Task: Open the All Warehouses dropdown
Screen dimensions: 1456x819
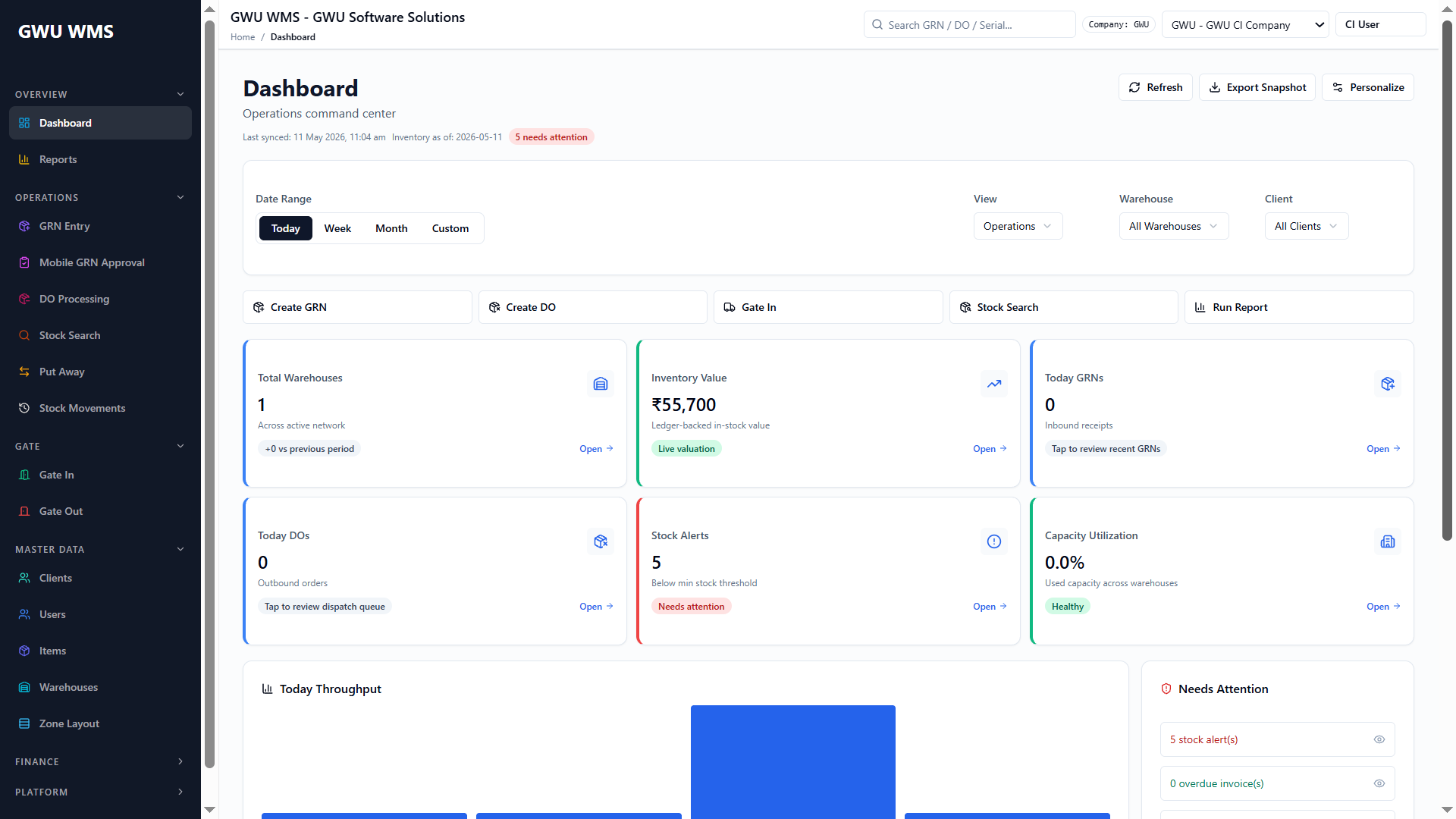Action: click(1174, 226)
